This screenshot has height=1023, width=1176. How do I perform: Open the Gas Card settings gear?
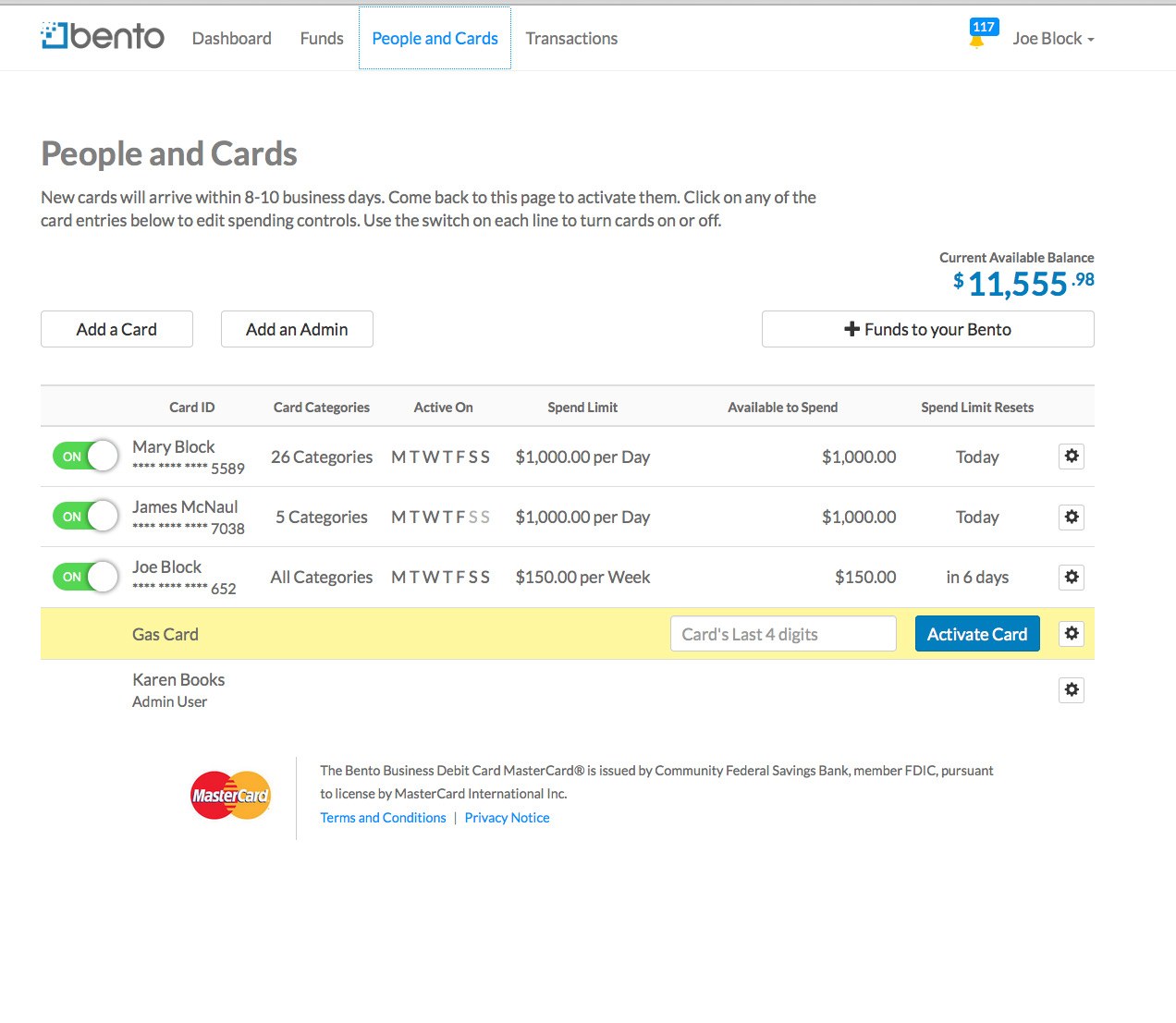click(1072, 633)
